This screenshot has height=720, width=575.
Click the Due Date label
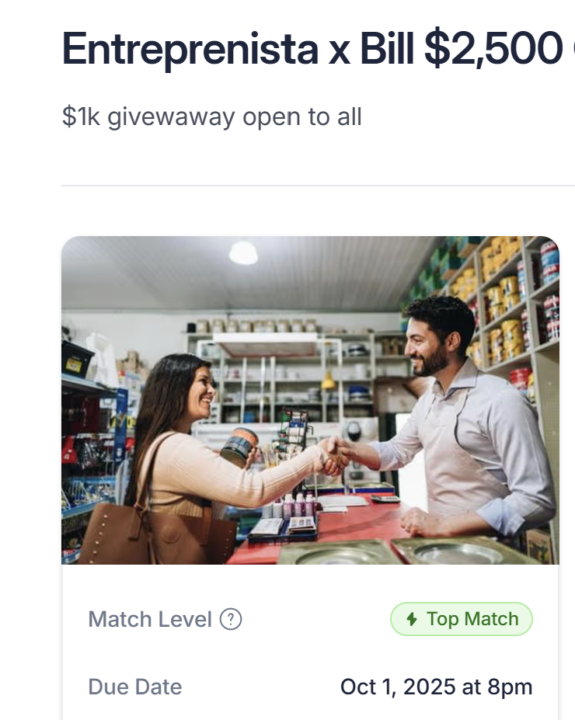coord(135,687)
